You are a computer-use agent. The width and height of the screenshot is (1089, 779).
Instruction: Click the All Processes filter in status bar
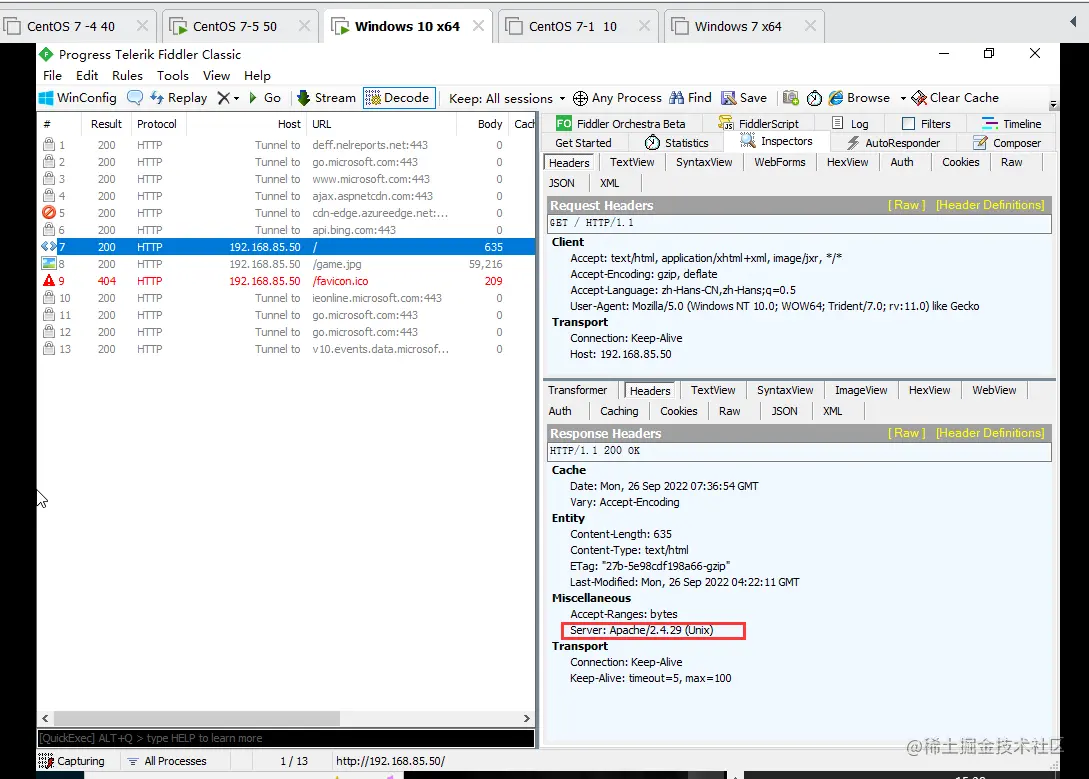tap(167, 761)
